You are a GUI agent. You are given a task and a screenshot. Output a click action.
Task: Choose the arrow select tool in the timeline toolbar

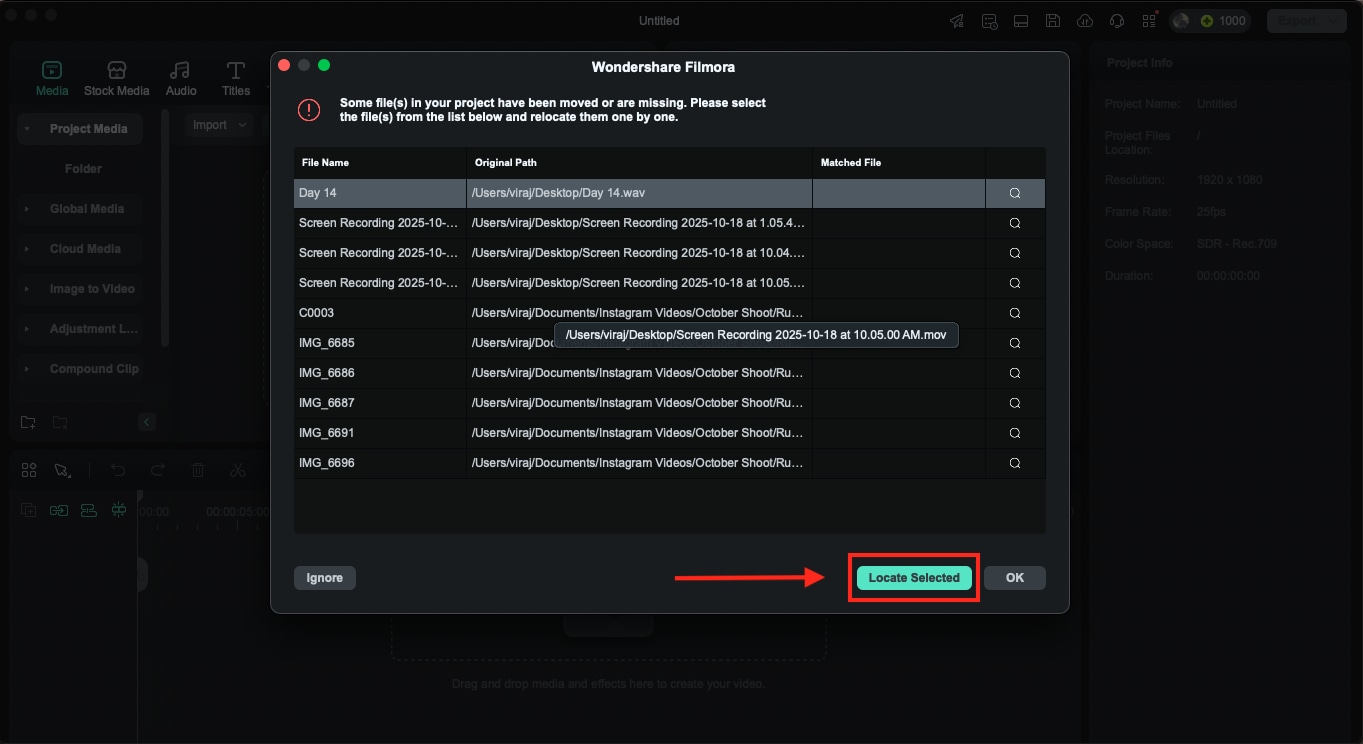(x=62, y=470)
